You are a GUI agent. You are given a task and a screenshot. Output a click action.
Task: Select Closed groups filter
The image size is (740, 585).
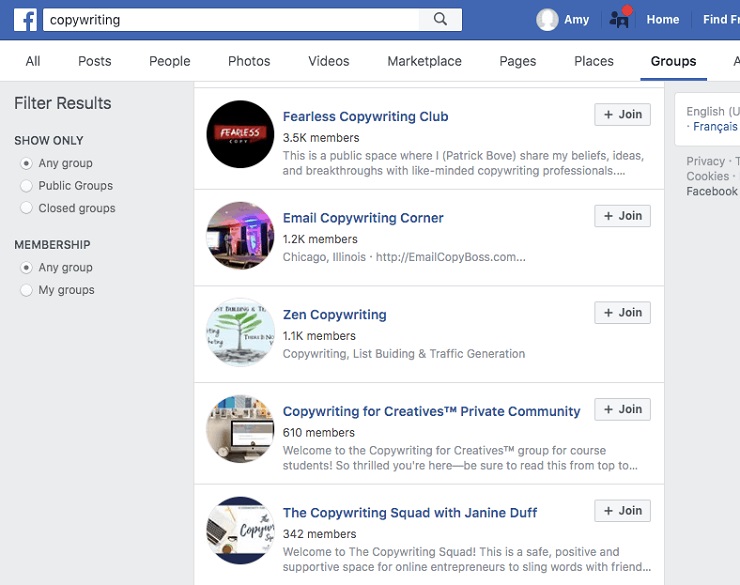point(26,208)
